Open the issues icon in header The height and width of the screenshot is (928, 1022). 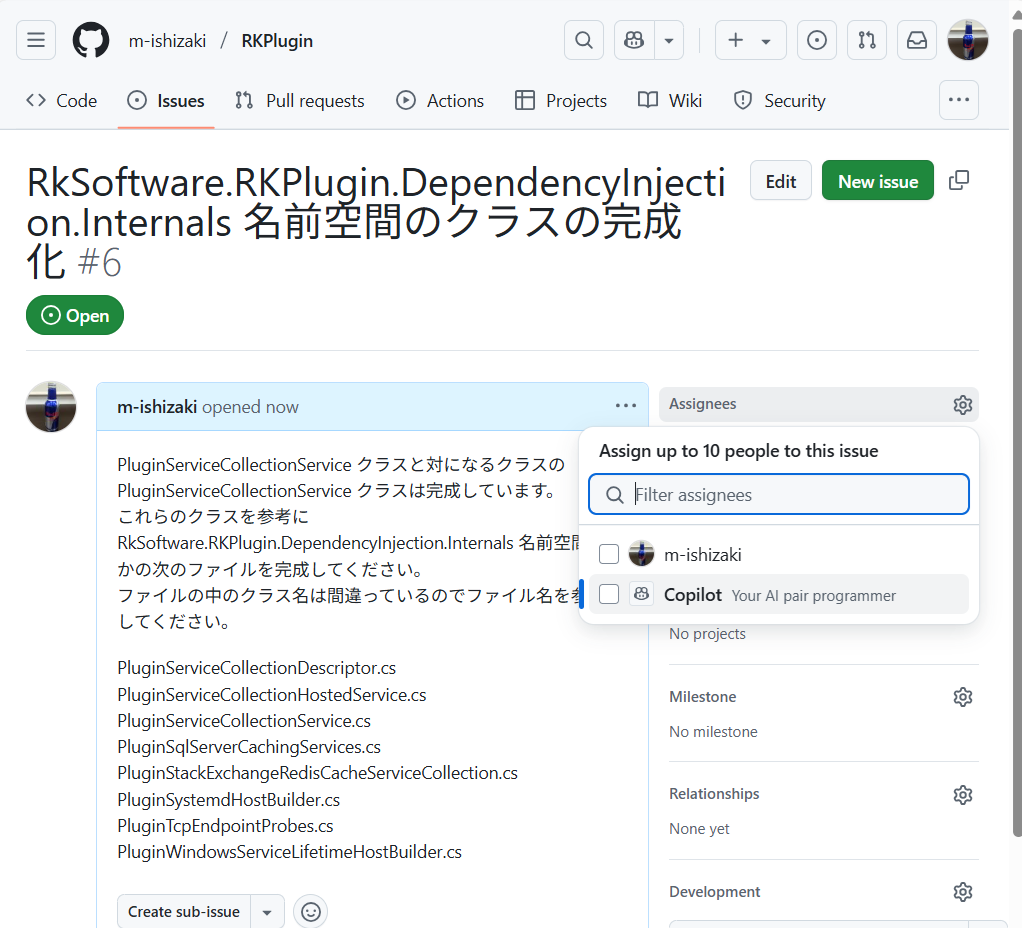(x=817, y=40)
